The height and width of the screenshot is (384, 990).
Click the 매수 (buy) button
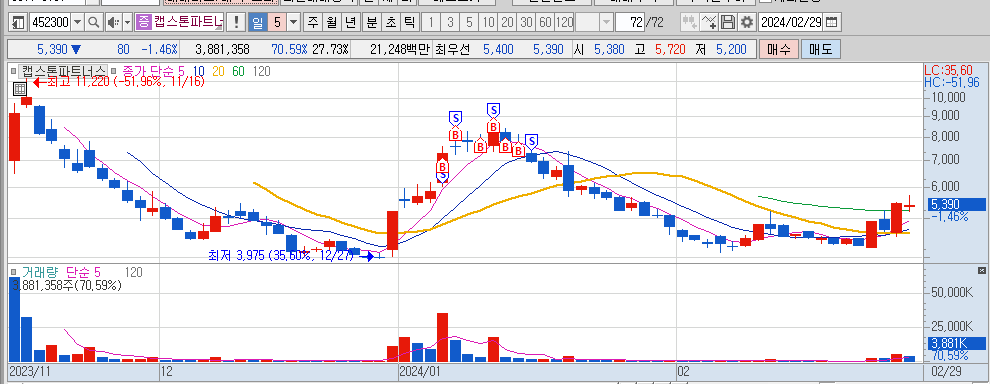[x=778, y=49]
